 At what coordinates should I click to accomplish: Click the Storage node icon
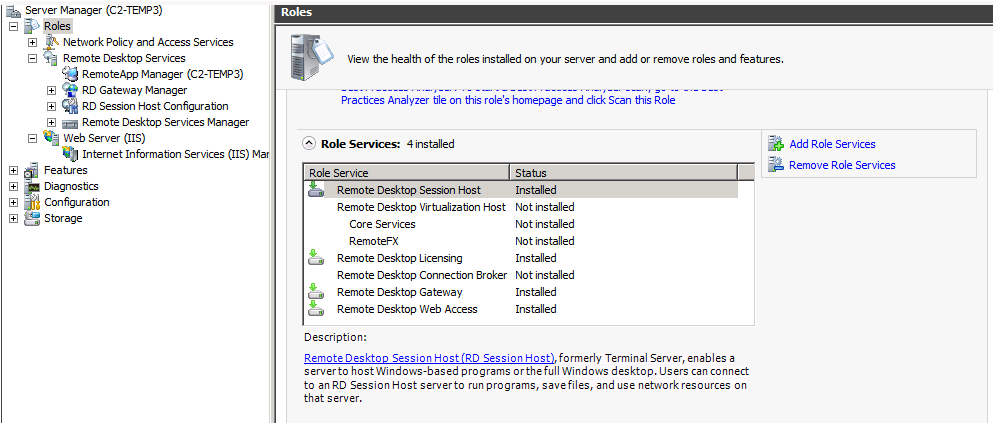point(32,218)
